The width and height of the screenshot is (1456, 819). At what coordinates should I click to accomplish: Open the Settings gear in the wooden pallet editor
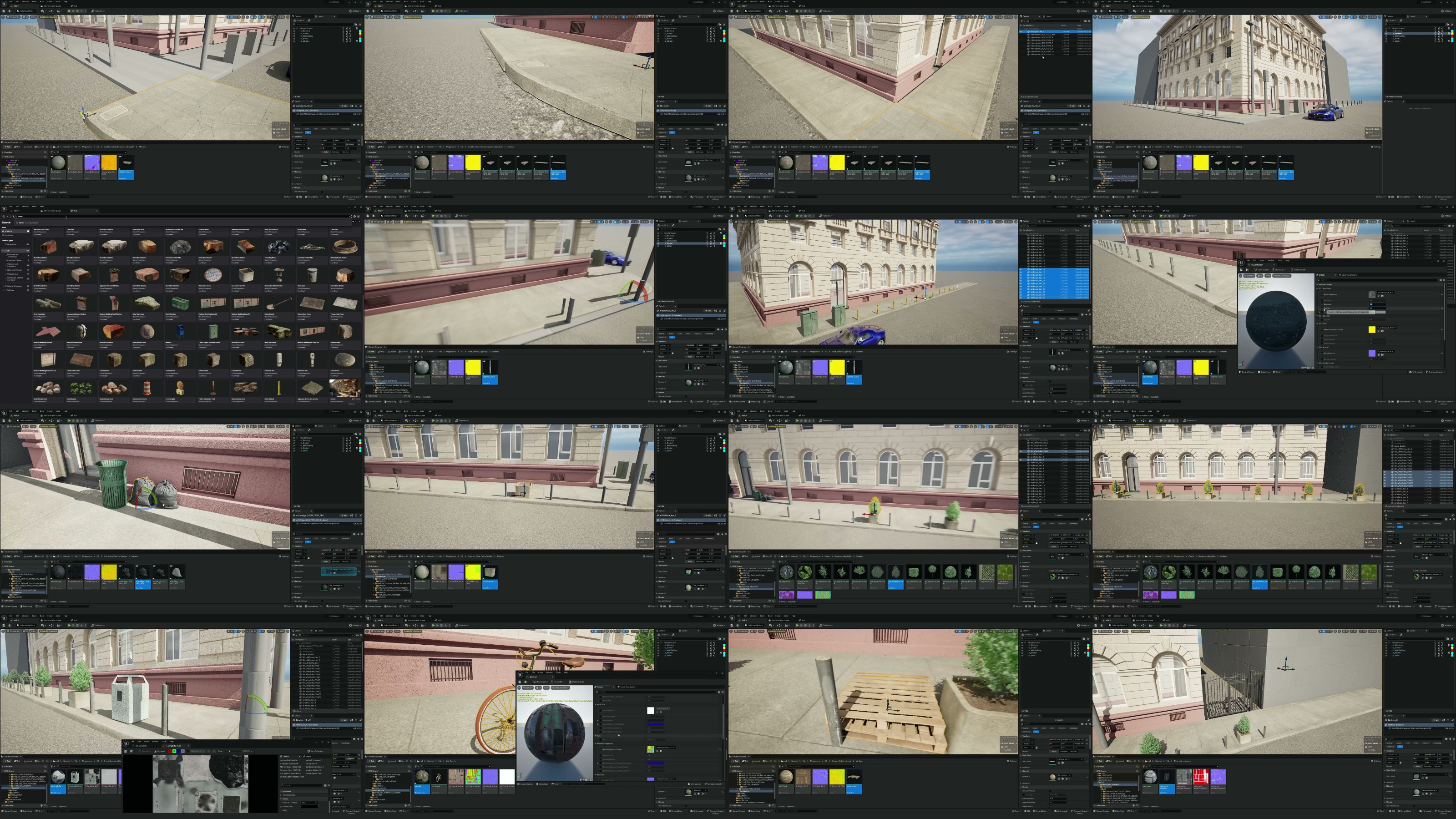click(x=1083, y=626)
